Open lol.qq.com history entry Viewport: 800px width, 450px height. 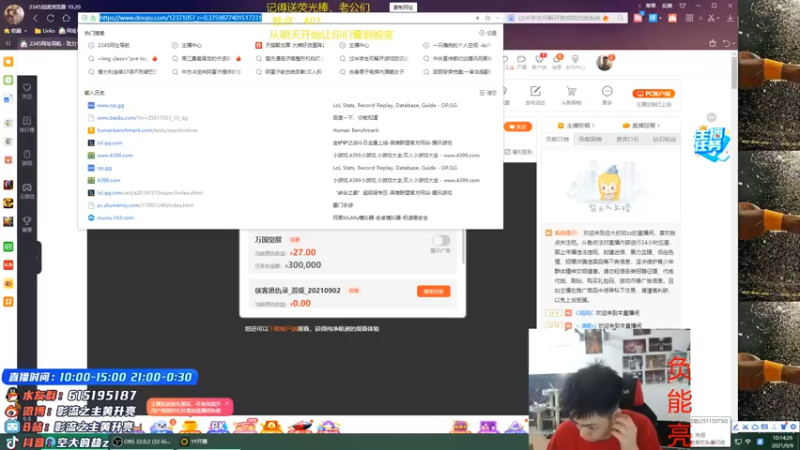109,143
